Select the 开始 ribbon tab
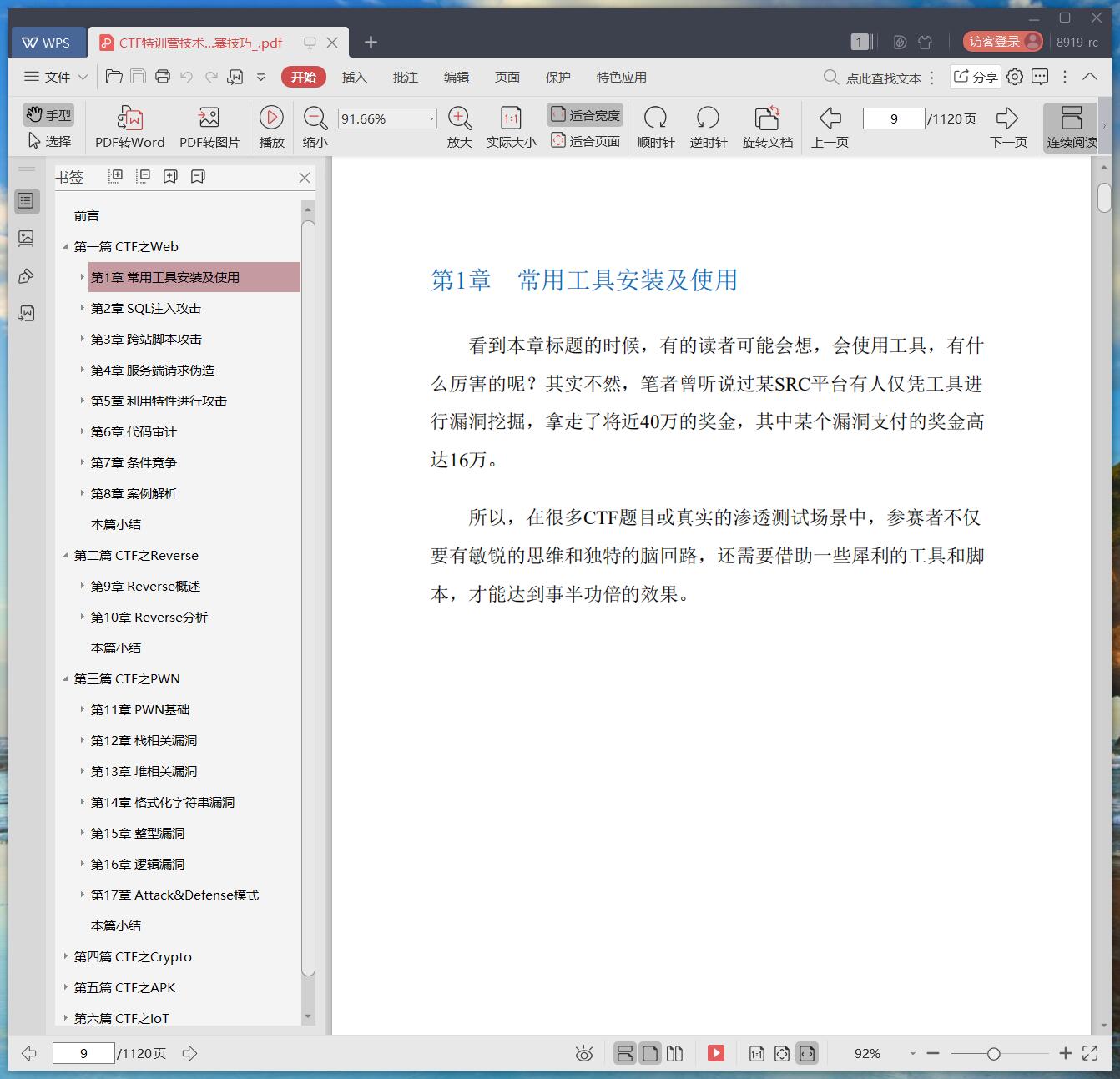1120x1079 pixels. click(x=303, y=77)
